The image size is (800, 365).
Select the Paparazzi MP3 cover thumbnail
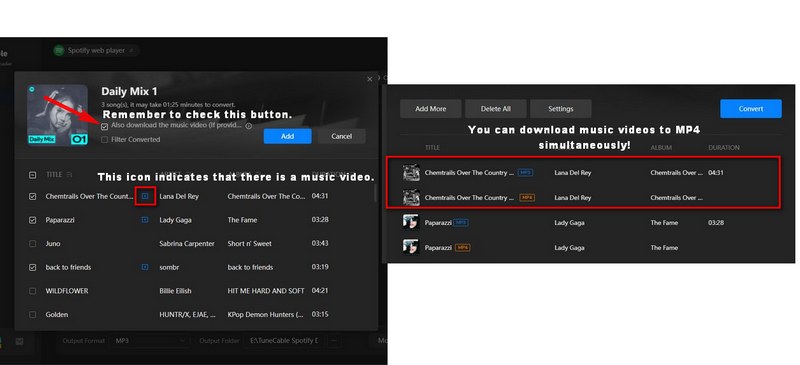(411, 223)
